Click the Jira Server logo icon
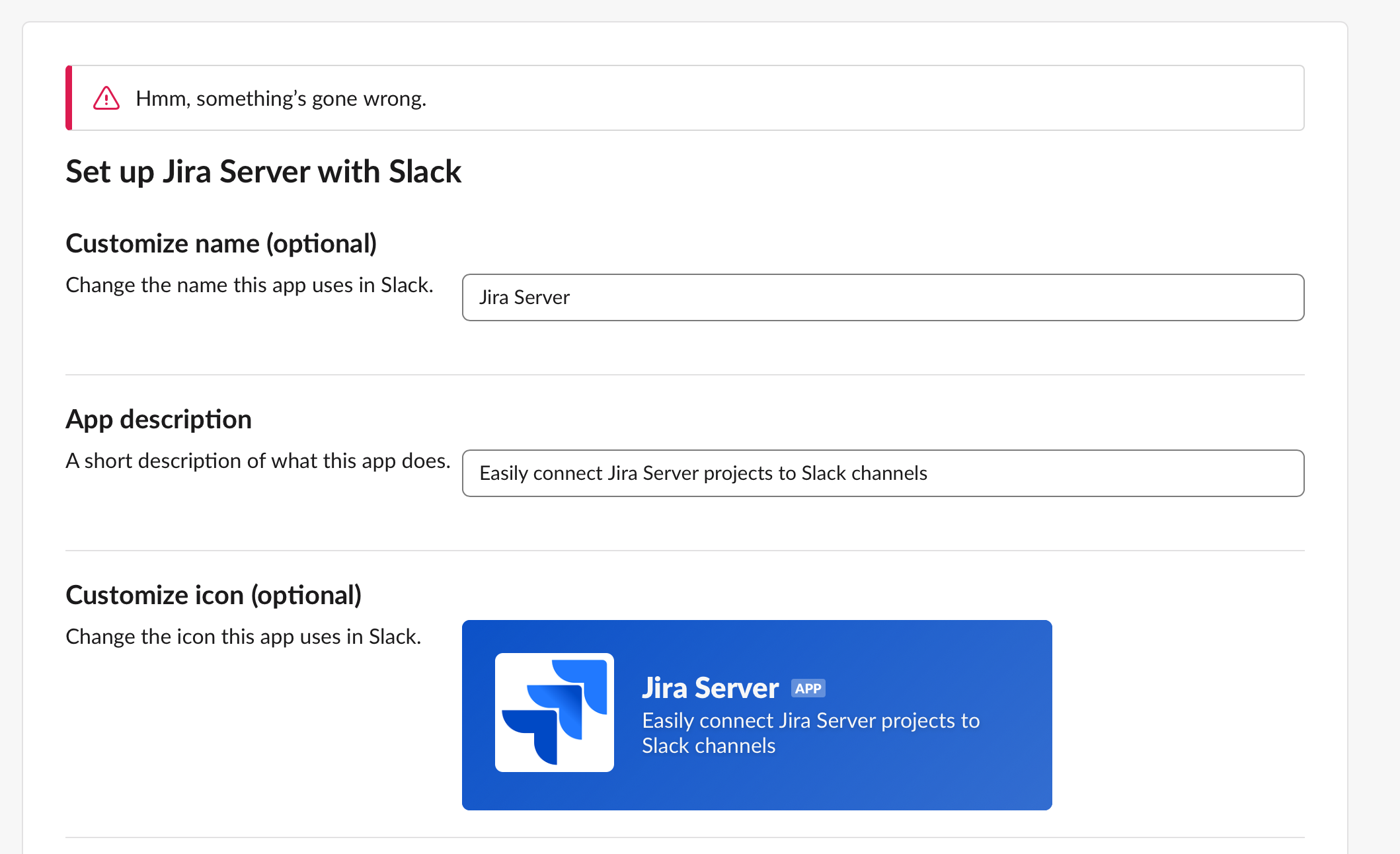 pyautogui.click(x=555, y=713)
